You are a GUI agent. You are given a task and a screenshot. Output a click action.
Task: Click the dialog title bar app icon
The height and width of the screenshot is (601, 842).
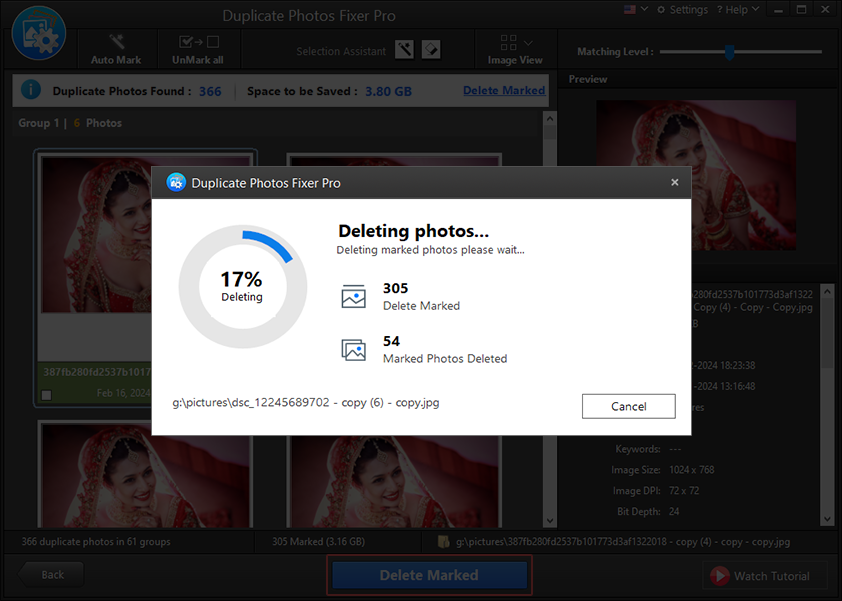point(176,183)
